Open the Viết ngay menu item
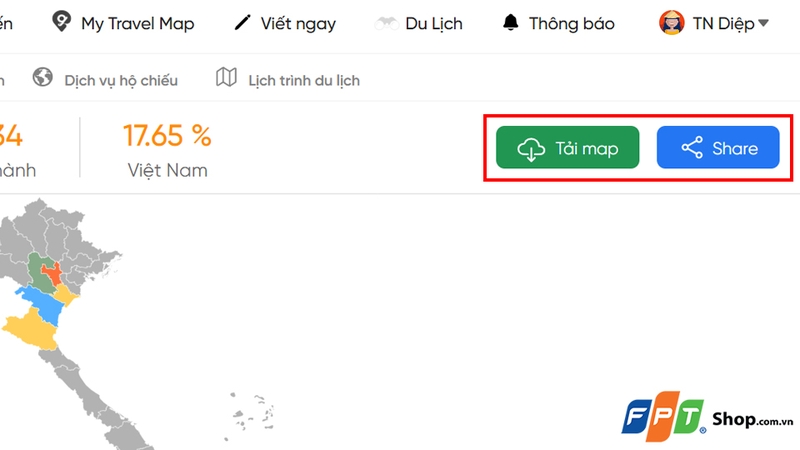The height and width of the screenshot is (450, 800). click(x=298, y=23)
